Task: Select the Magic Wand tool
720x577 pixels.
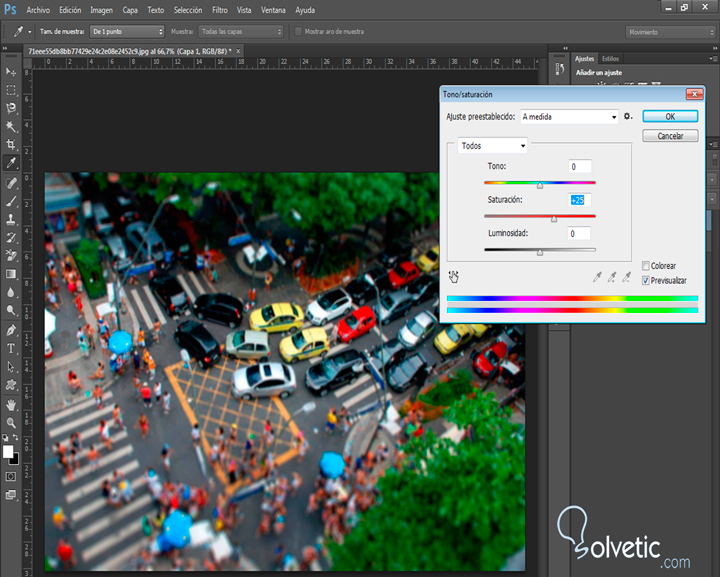Action: 11,126
